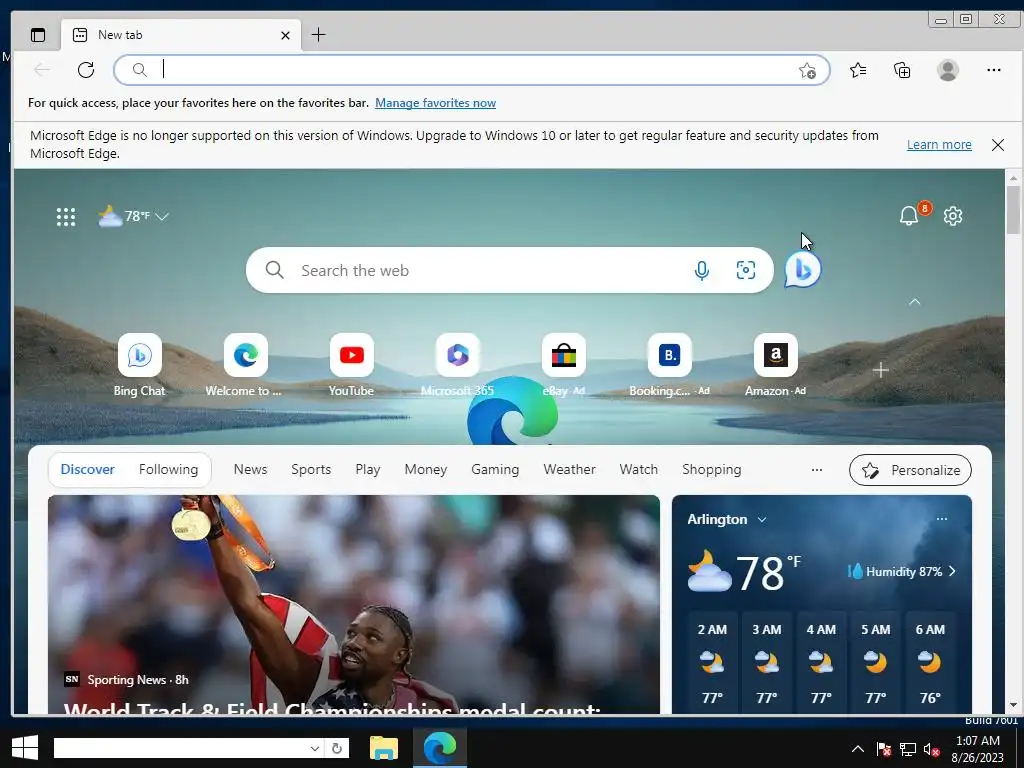Click the address bar input field
Screen dimensions: 1024x768
click(x=472, y=70)
